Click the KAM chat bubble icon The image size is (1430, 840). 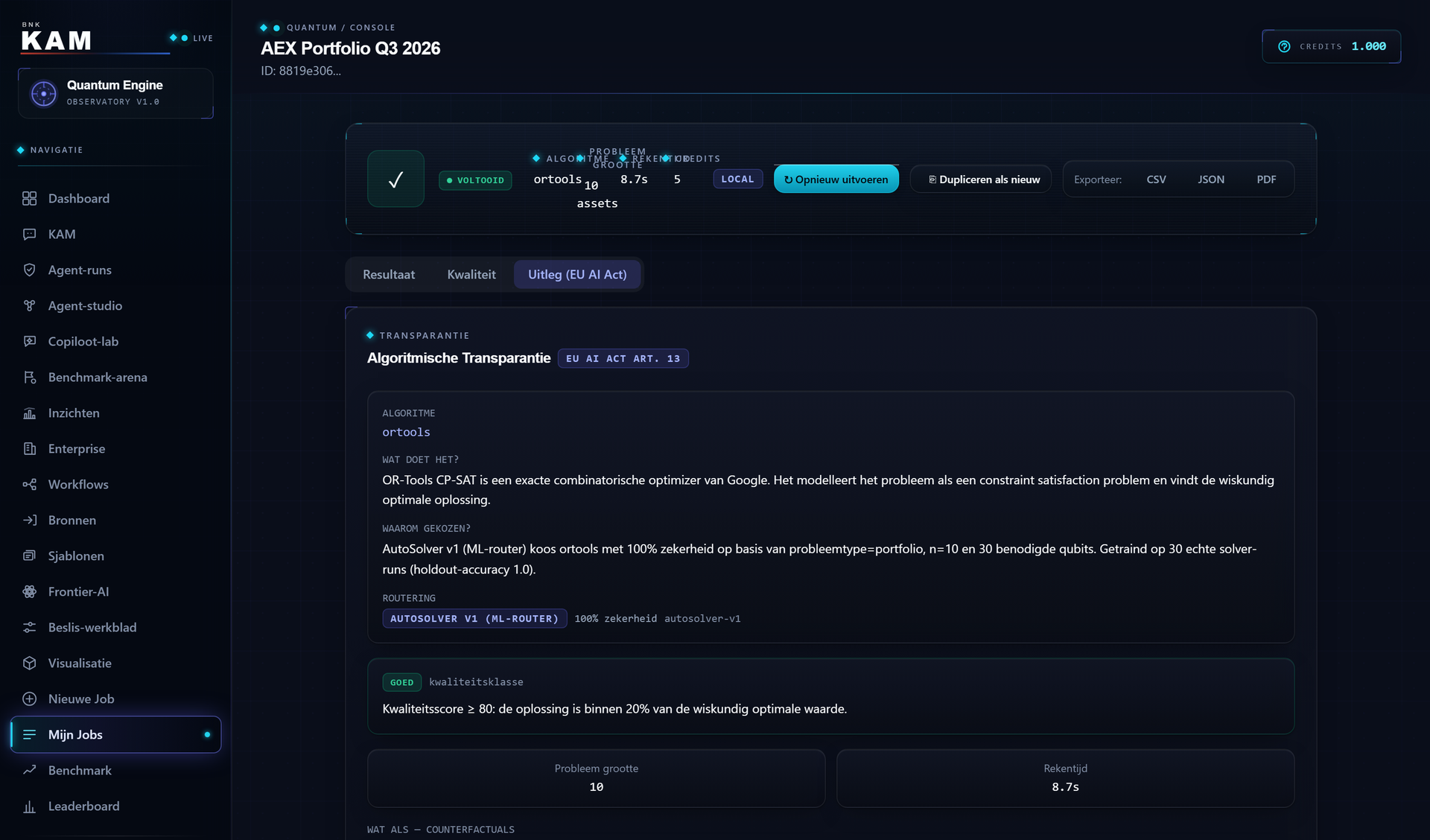click(x=29, y=234)
